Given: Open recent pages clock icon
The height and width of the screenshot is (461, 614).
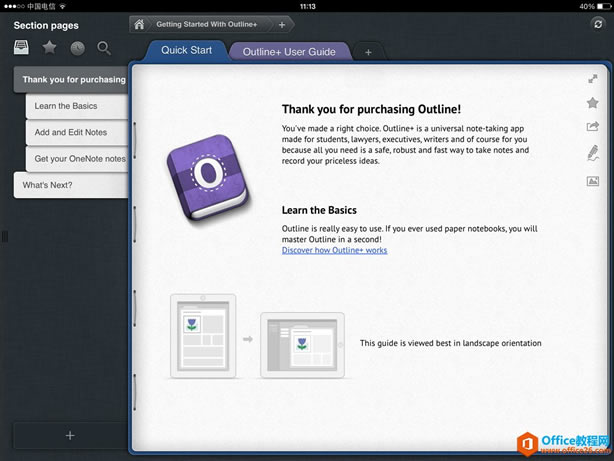Looking at the screenshot, I should (x=77, y=47).
